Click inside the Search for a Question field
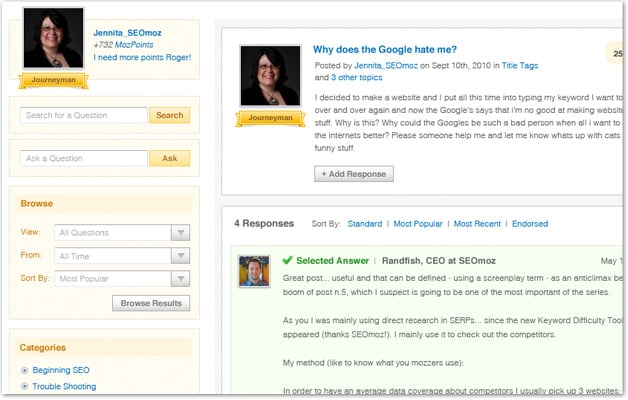The height and width of the screenshot is (400, 628). 83,115
